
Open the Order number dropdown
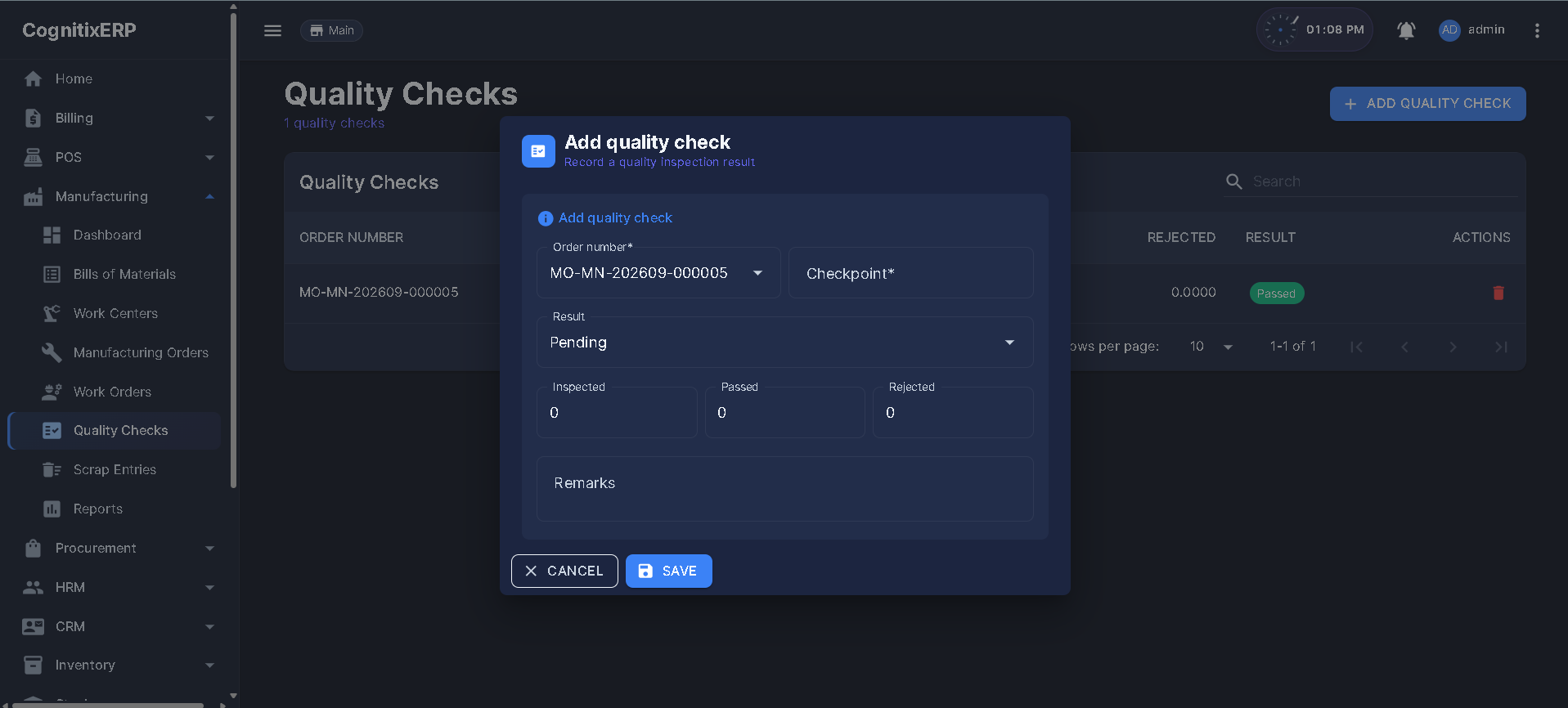(x=658, y=273)
